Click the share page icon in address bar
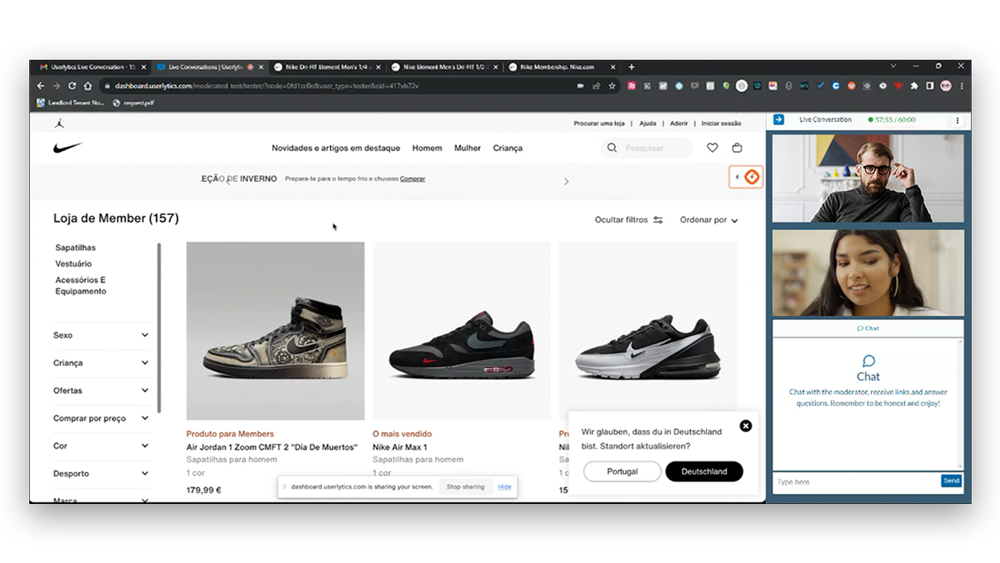 596,85
